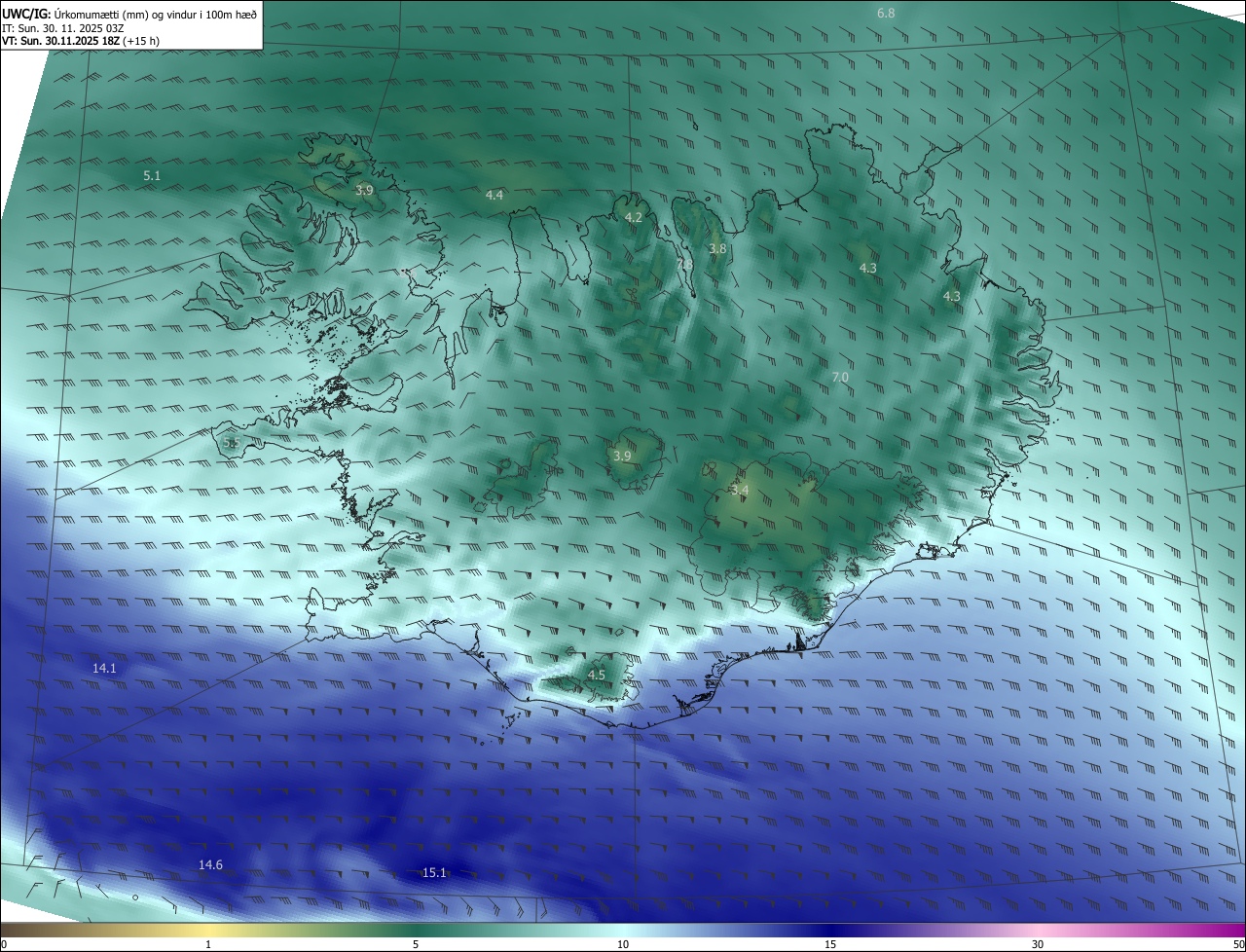Click the 6.8 value on the map
1246x952 pixels.
886,13
